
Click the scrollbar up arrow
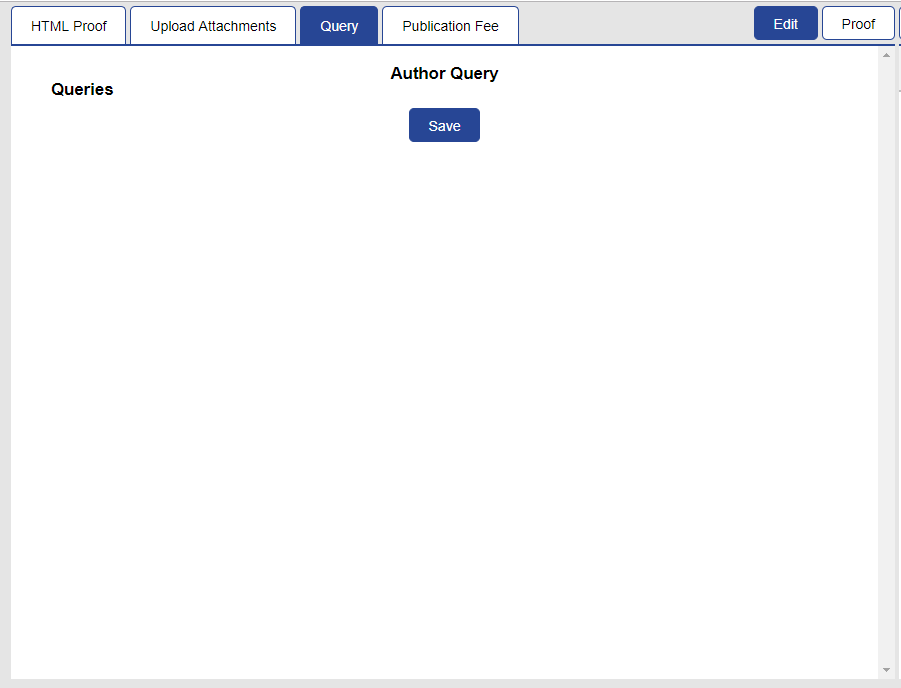pos(886,55)
